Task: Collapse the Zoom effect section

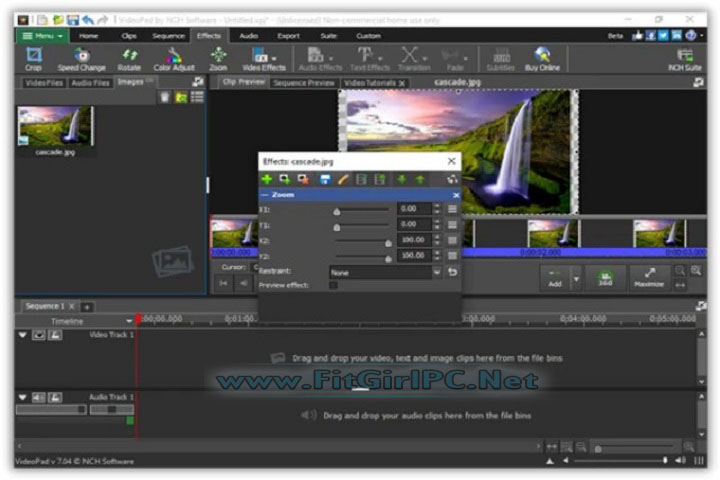Action: coord(265,195)
